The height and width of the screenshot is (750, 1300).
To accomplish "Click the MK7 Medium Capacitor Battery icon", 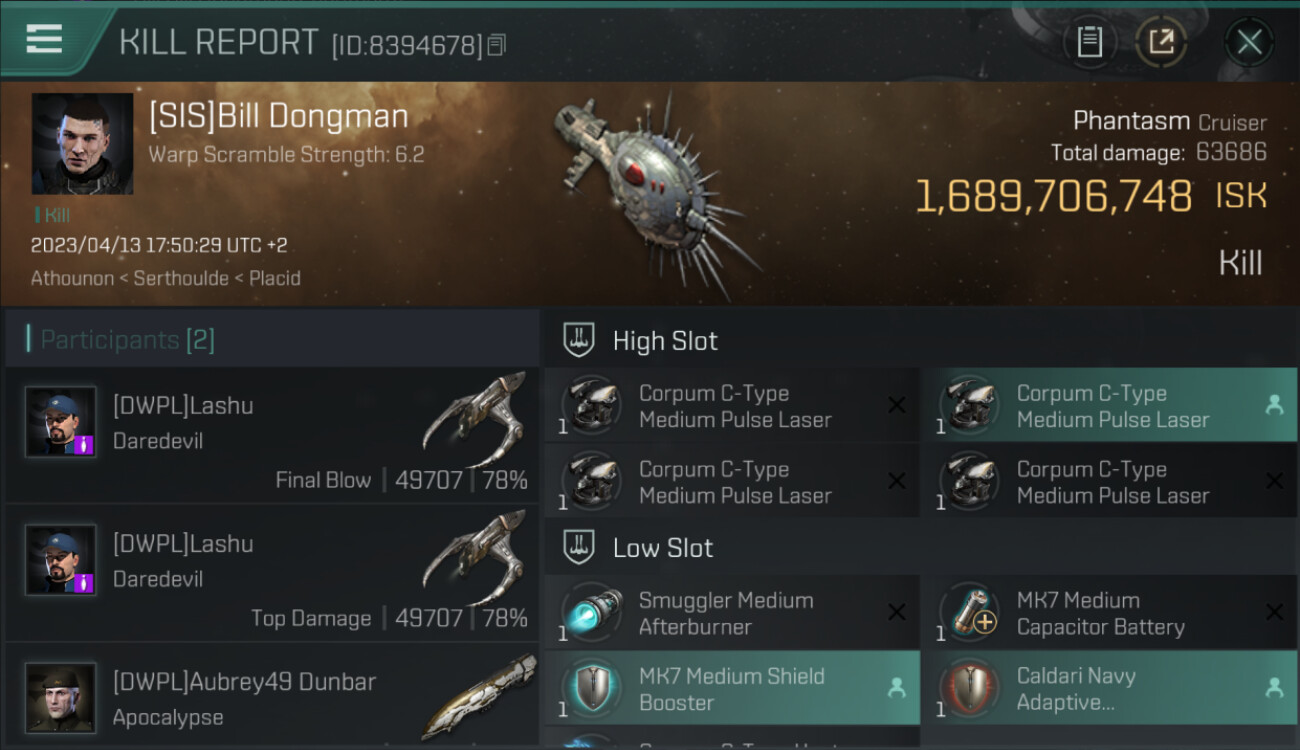I will pyautogui.click(x=969, y=612).
